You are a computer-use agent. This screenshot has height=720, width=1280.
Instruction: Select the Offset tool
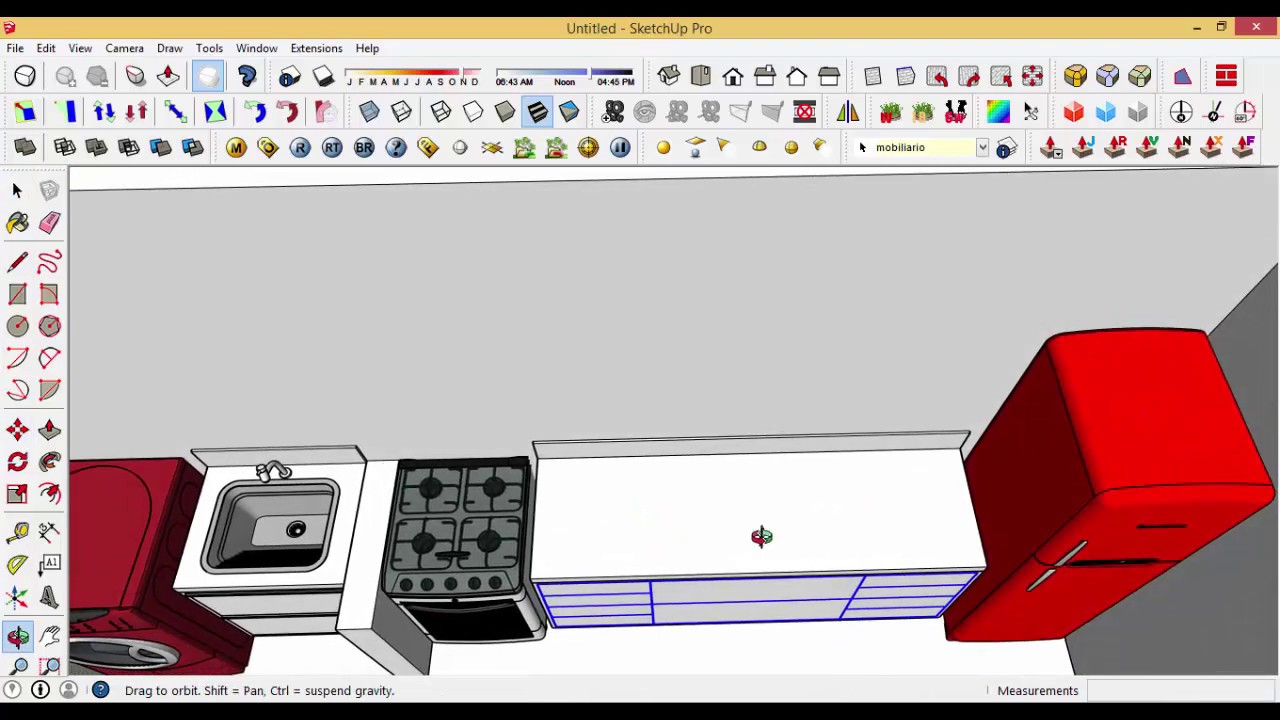(49, 494)
